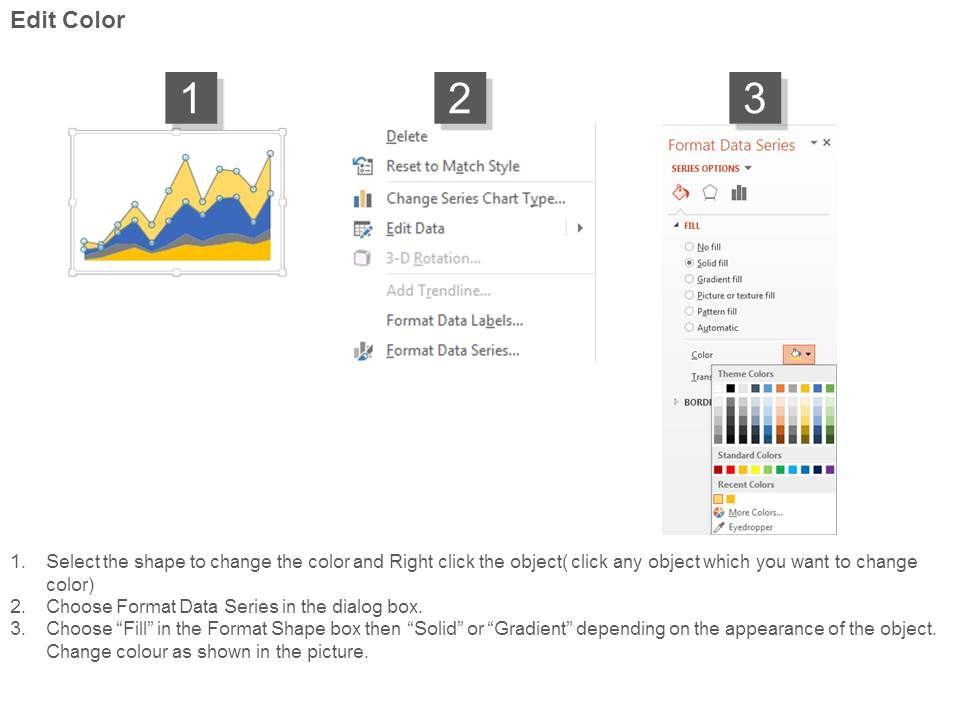Choose Delete from the context menu

pos(407,137)
